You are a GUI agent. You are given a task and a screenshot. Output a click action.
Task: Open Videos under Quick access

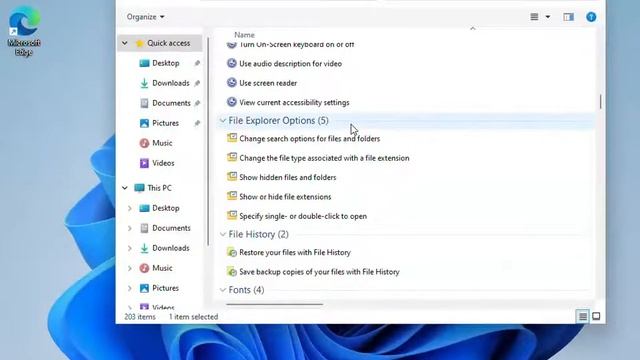click(x=163, y=163)
